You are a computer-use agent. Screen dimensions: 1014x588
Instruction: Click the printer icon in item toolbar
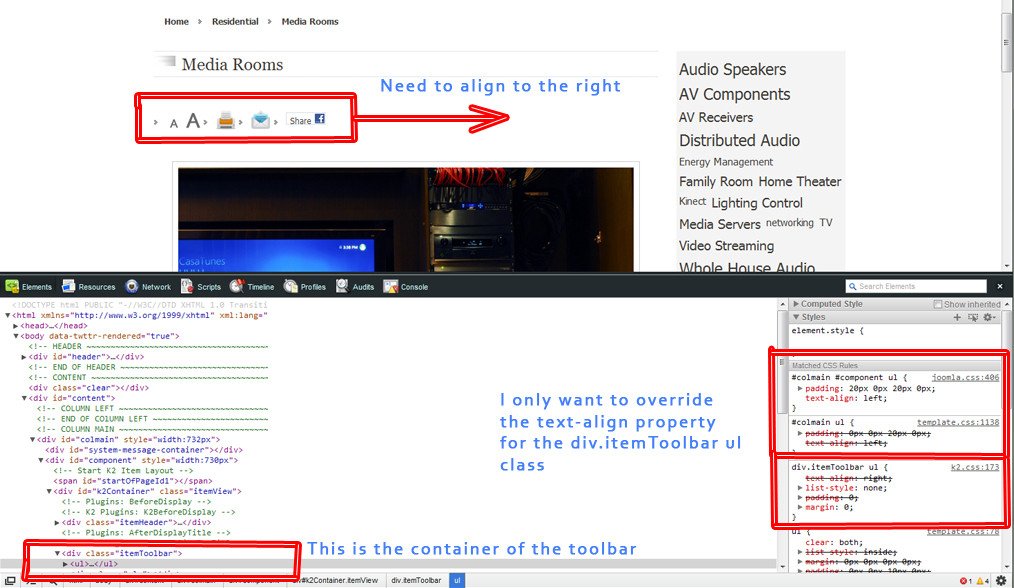[227, 121]
